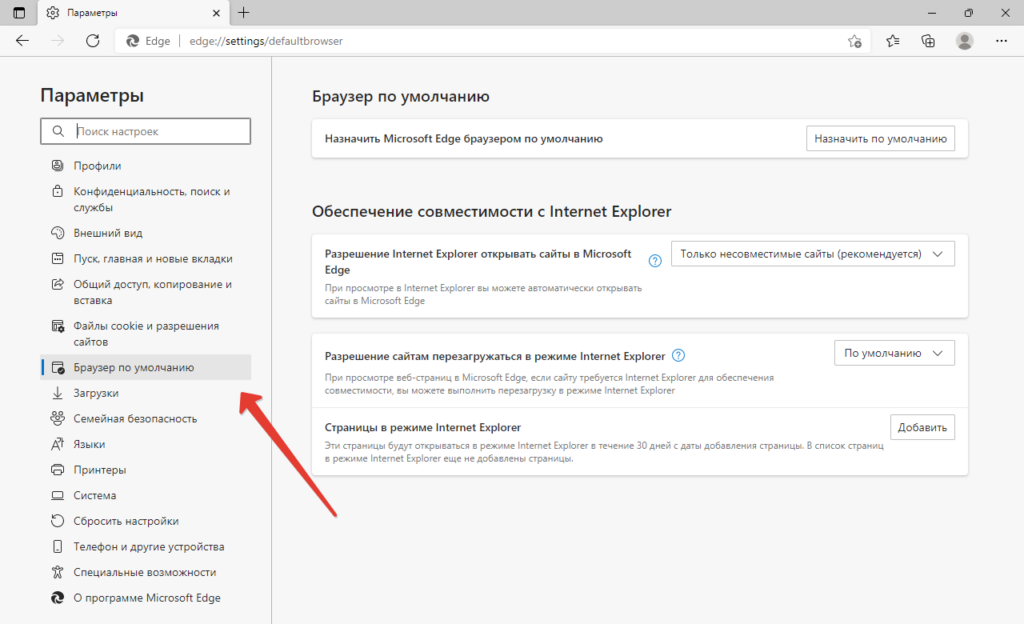The width and height of the screenshot is (1024, 624).
Task: Add this page to favorites star icon
Action: (x=854, y=41)
